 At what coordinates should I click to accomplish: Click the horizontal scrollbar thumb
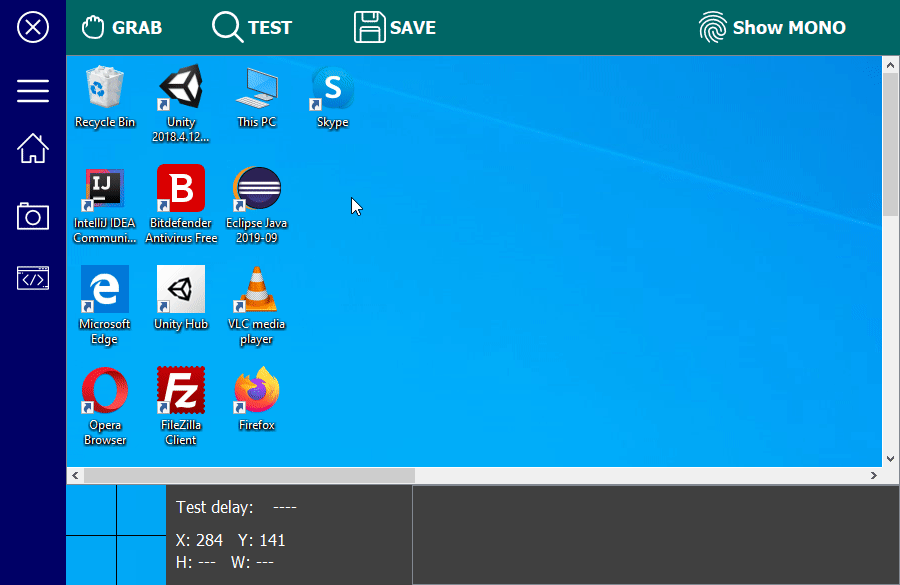249,475
